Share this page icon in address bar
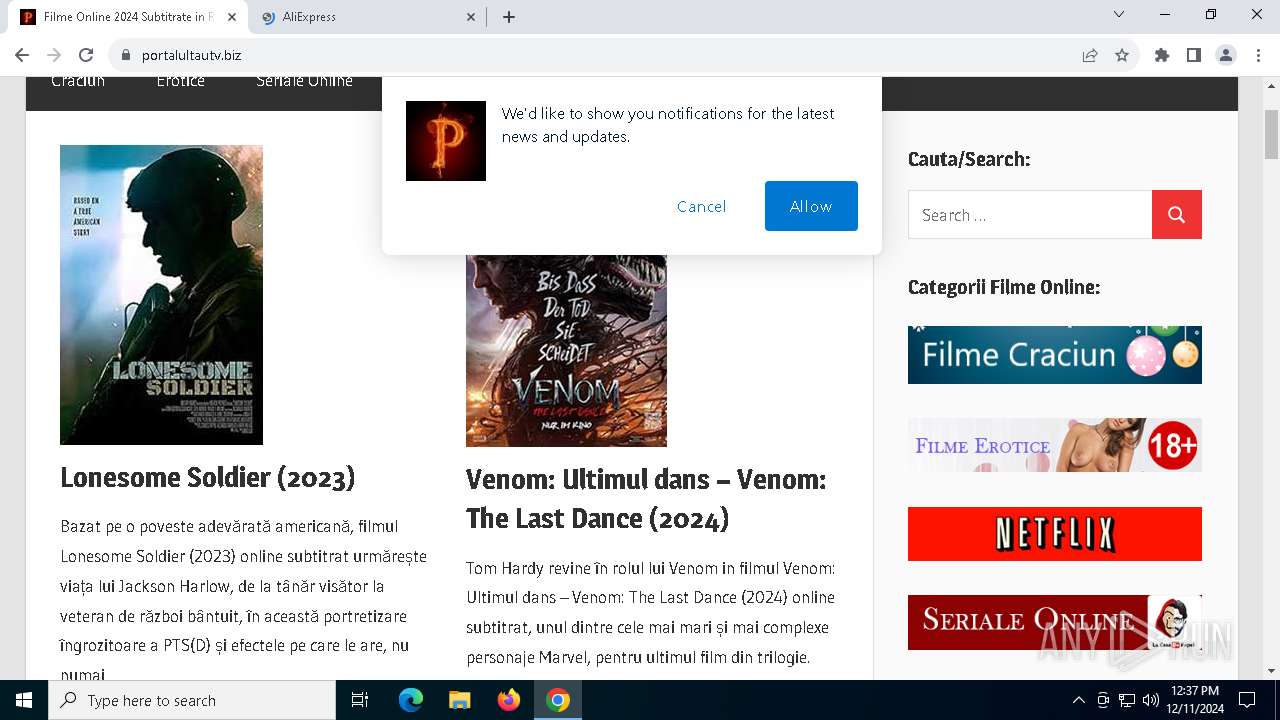 tap(1090, 55)
